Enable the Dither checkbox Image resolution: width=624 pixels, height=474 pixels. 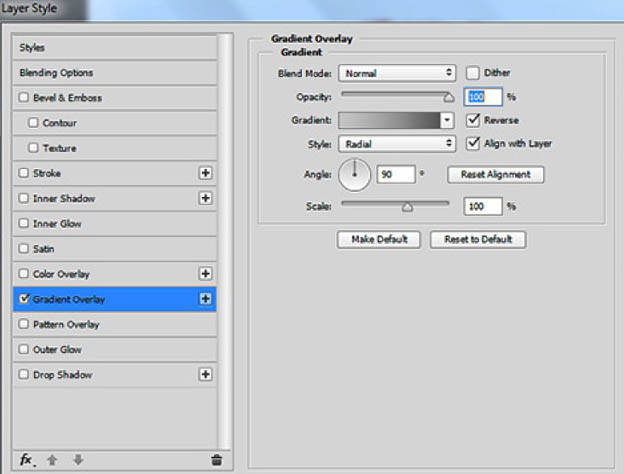473,73
